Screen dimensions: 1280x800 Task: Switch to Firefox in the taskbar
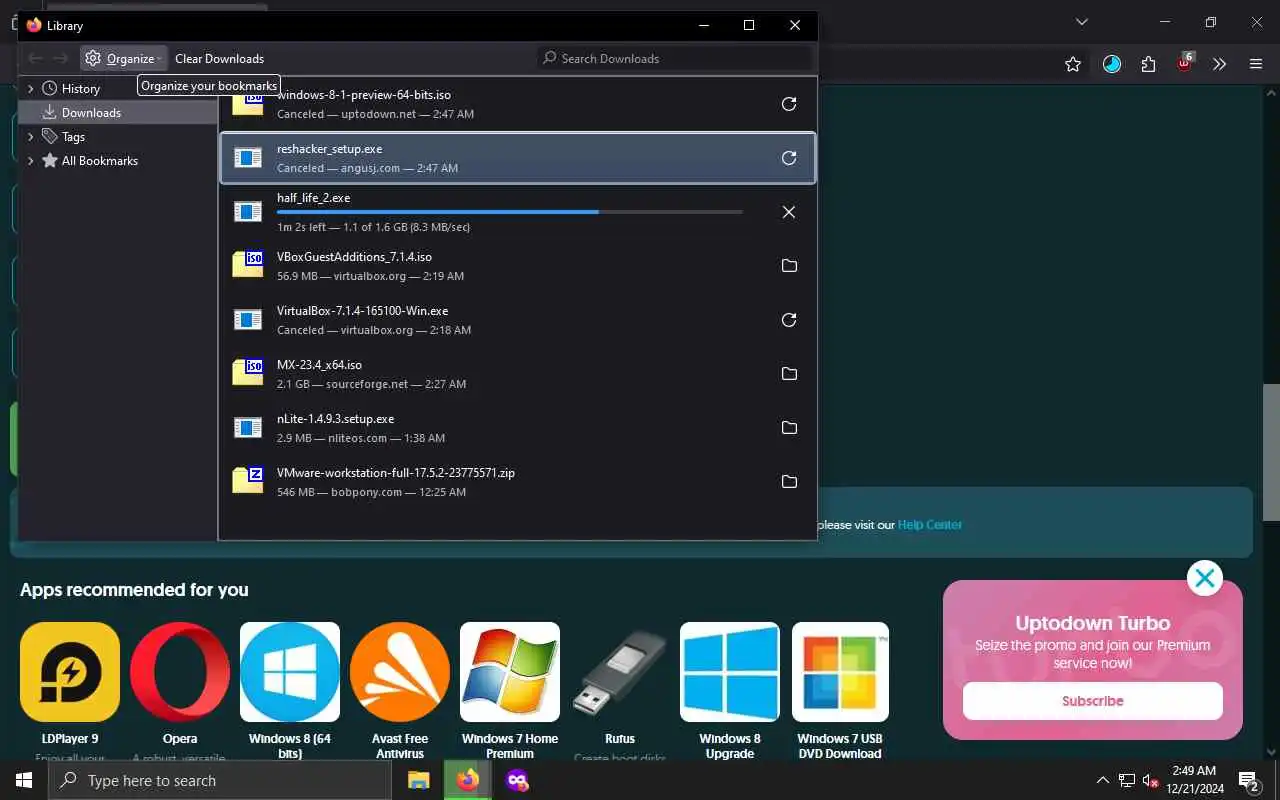click(x=467, y=780)
